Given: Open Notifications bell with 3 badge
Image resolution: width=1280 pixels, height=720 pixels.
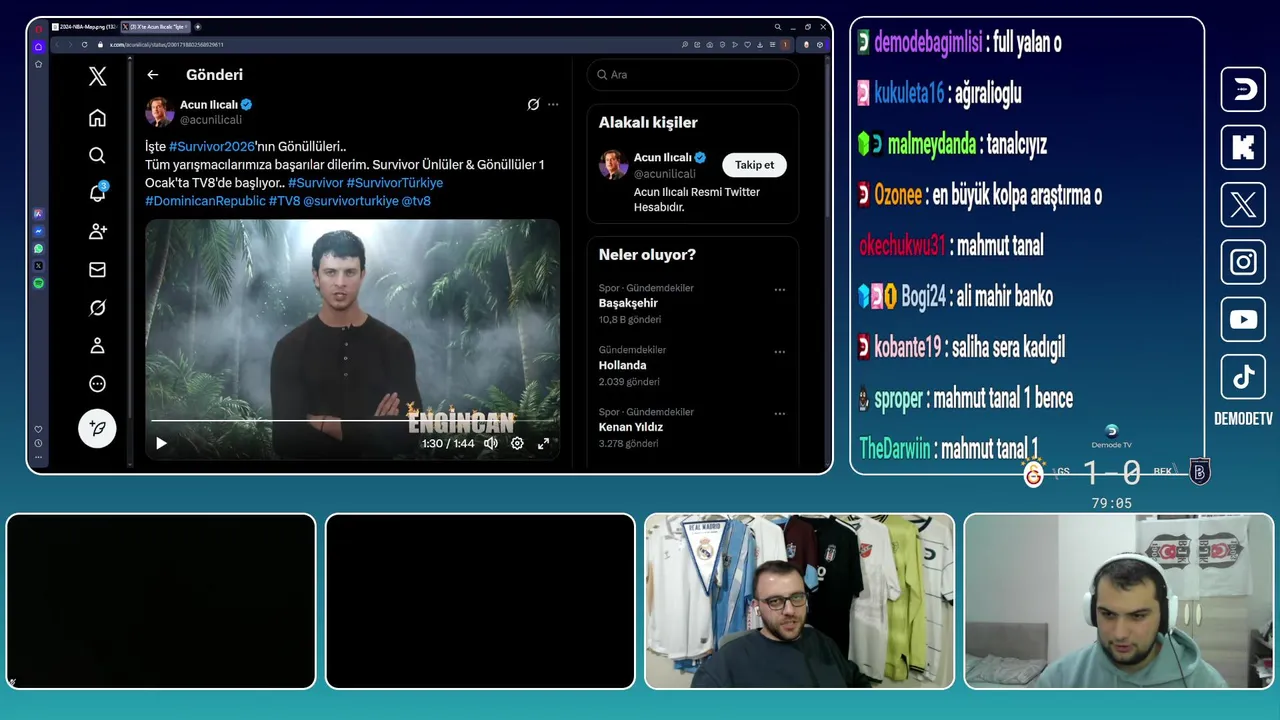Looking at the screenshot, I should click(97, 193).
